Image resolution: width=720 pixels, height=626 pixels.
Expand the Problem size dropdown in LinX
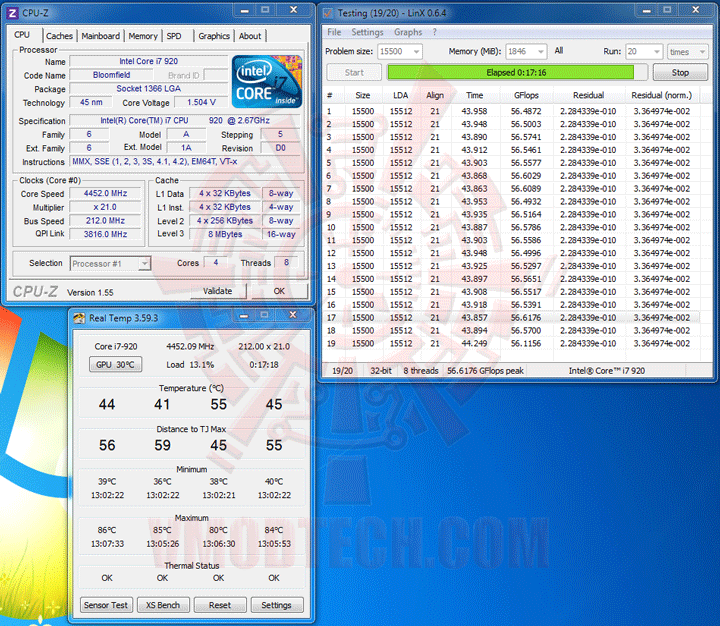(x=416, y=51)
